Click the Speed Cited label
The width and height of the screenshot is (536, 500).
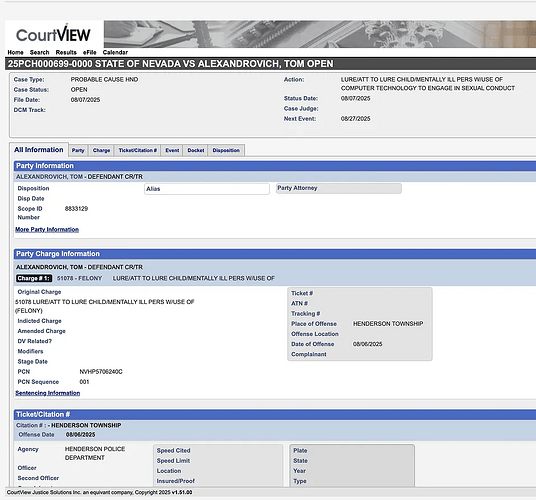tap(173, 450)
